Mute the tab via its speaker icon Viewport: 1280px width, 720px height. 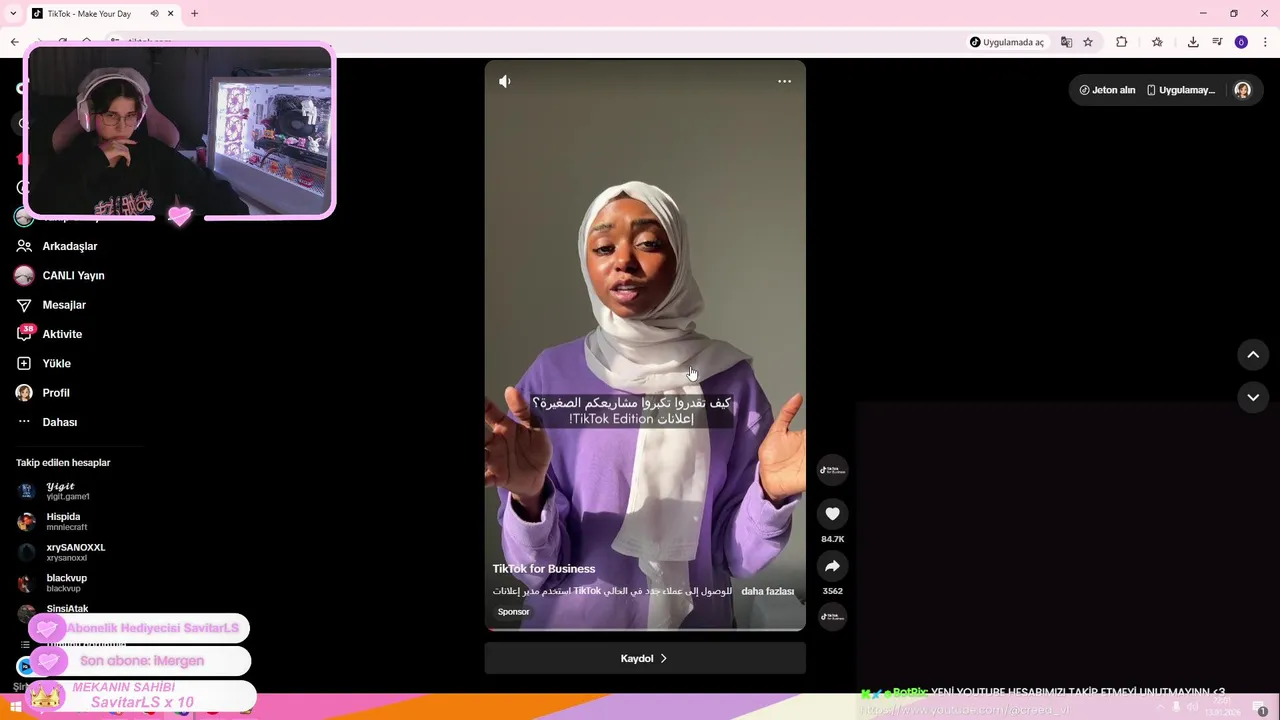[154, 14]
